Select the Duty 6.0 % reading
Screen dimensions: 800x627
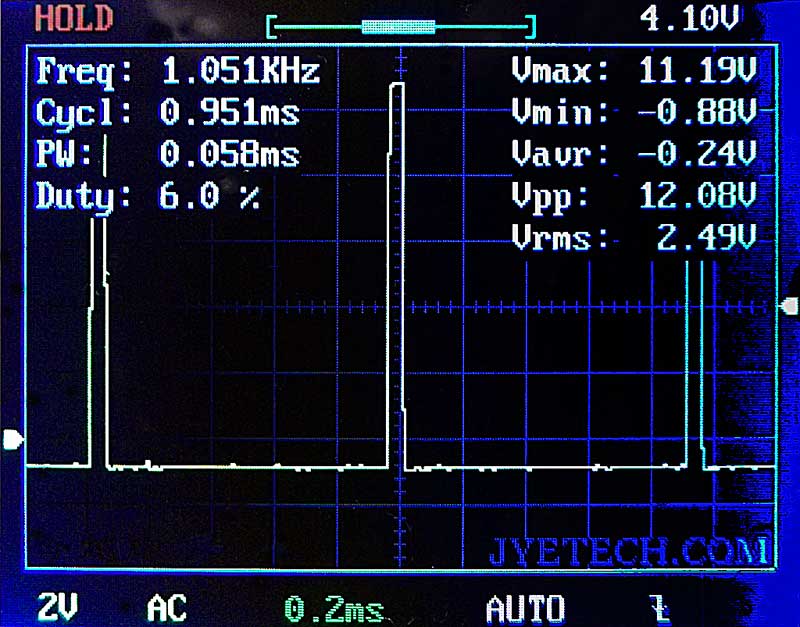[148, 196]
